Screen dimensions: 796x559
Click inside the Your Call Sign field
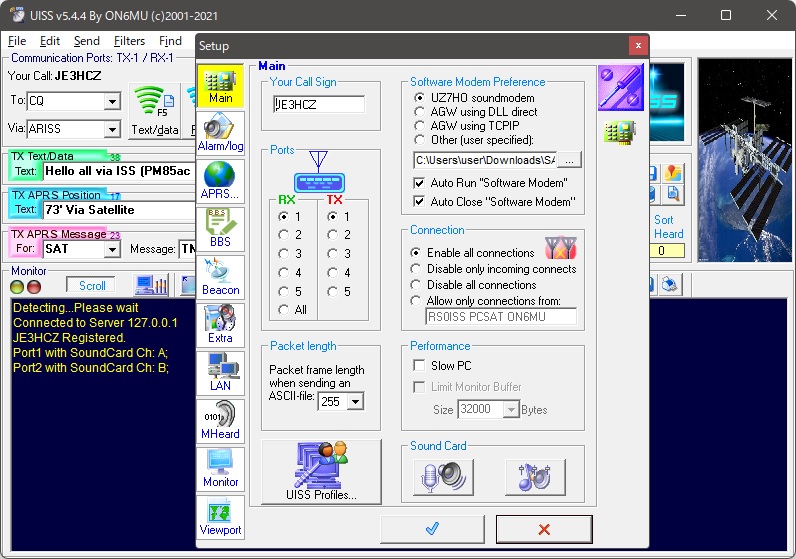coord(319,104)
